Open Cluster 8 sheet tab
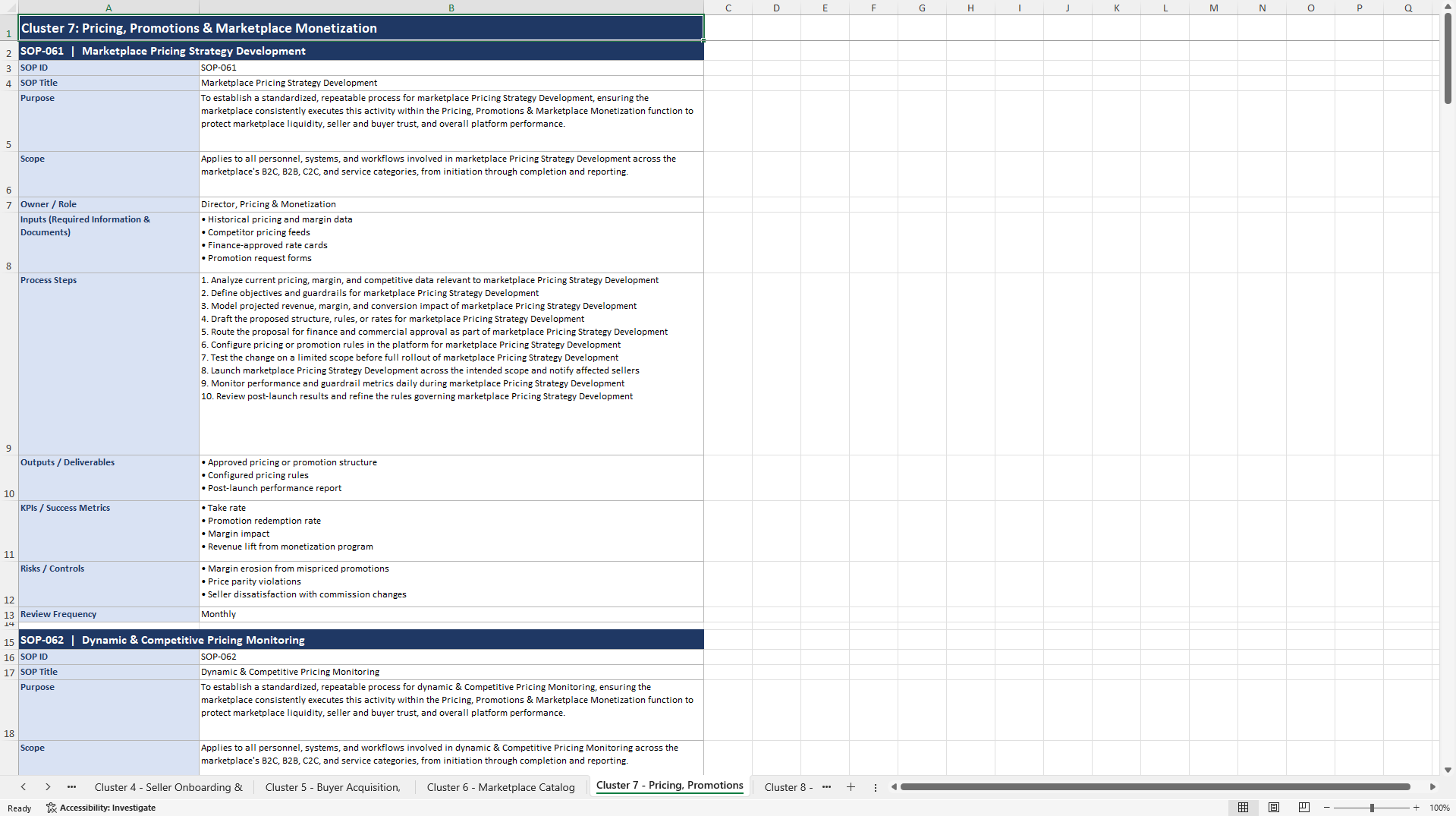This screenshot has height=816, width=1456. (x=788, y=787)
